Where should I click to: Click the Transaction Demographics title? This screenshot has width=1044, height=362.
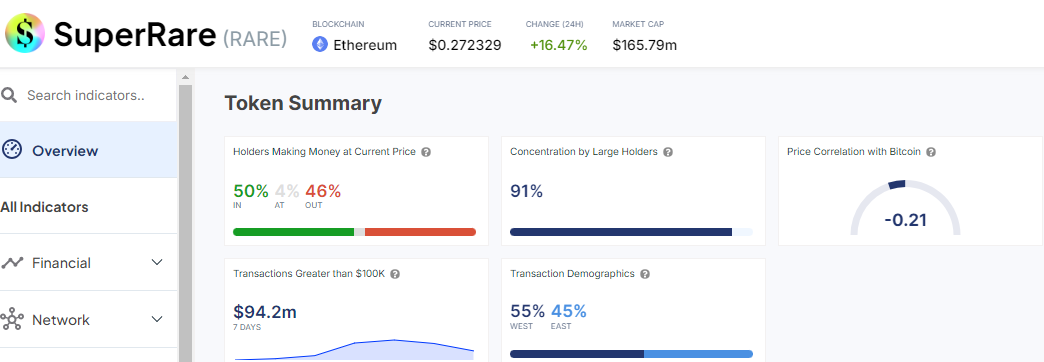pyautogui.click(x=572, y=274)
